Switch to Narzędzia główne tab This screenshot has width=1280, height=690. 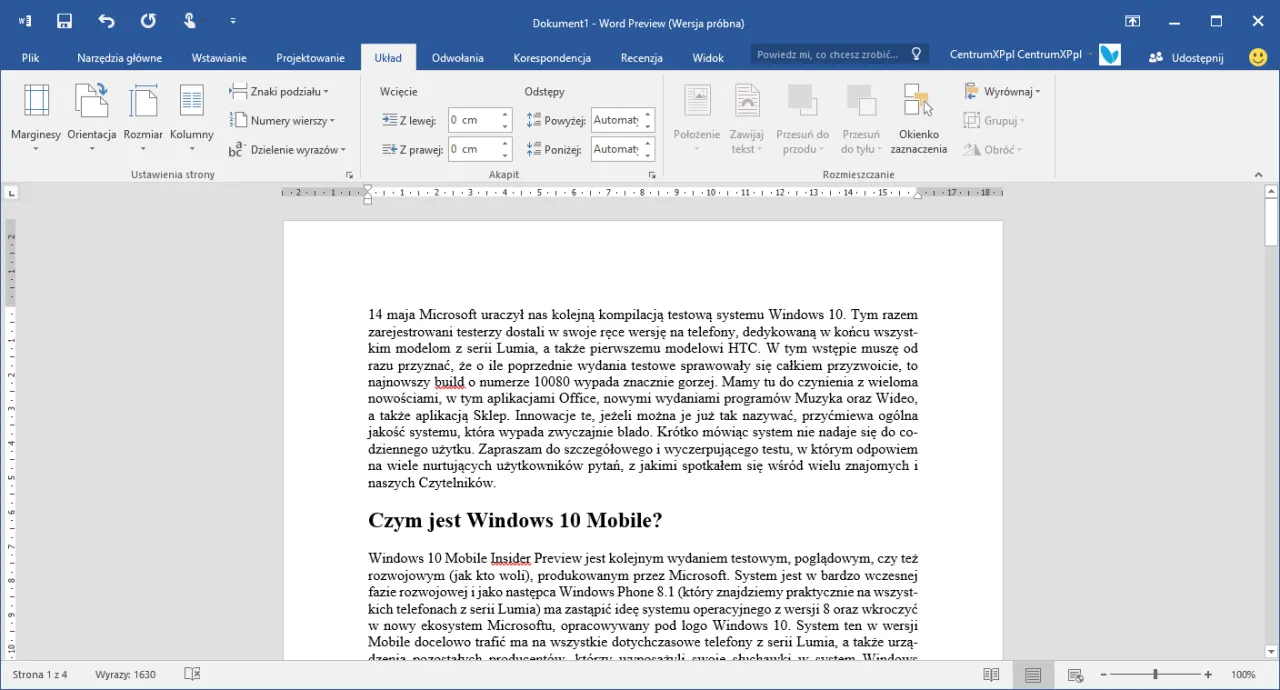[119, 58]
